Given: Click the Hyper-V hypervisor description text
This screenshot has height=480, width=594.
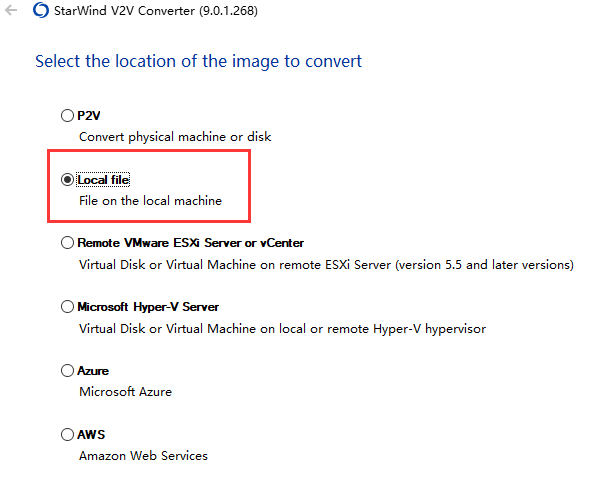Looking at the screenshot, I should click(282, 329).
